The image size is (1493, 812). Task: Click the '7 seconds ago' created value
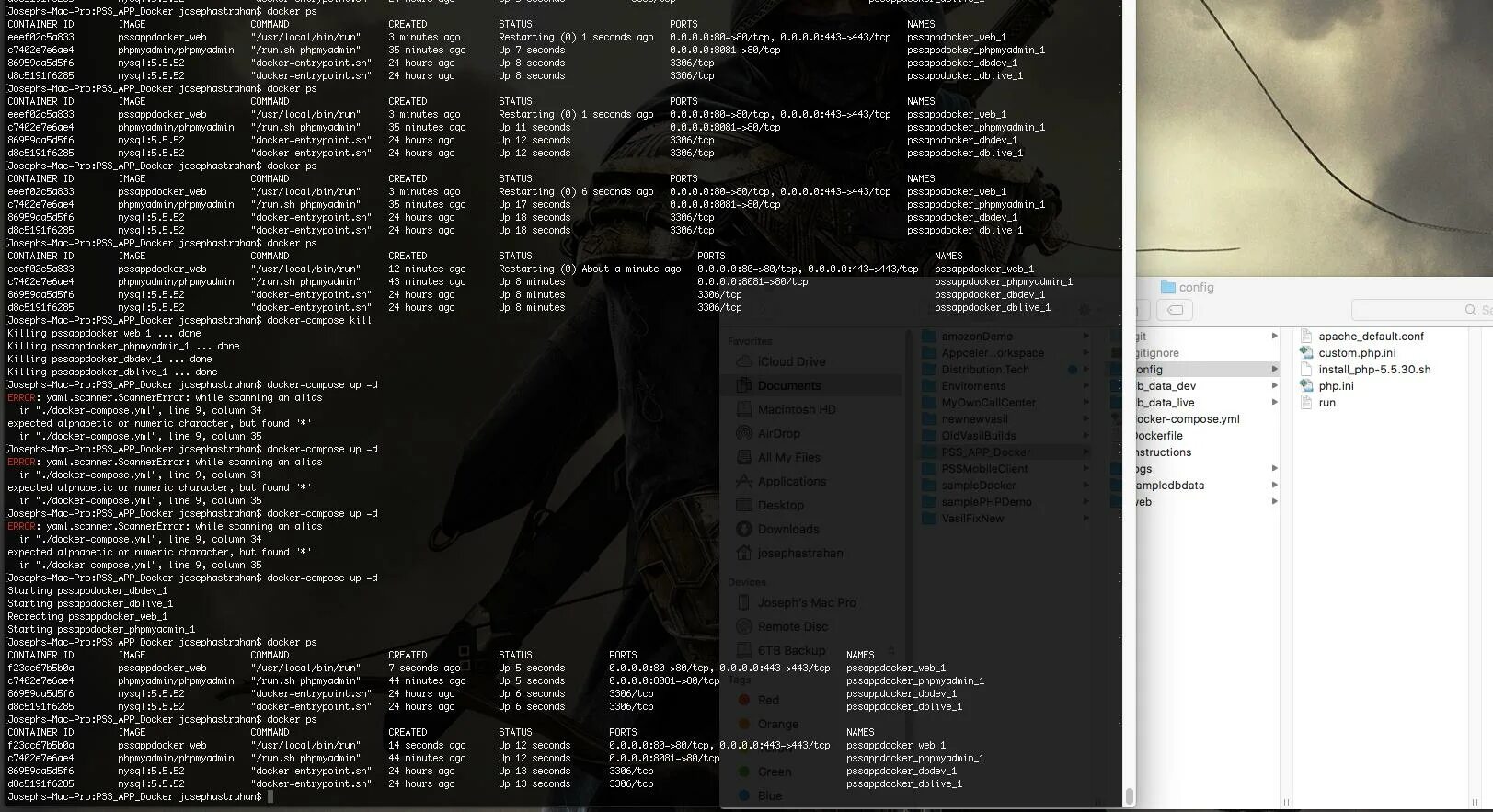(424, 669)
